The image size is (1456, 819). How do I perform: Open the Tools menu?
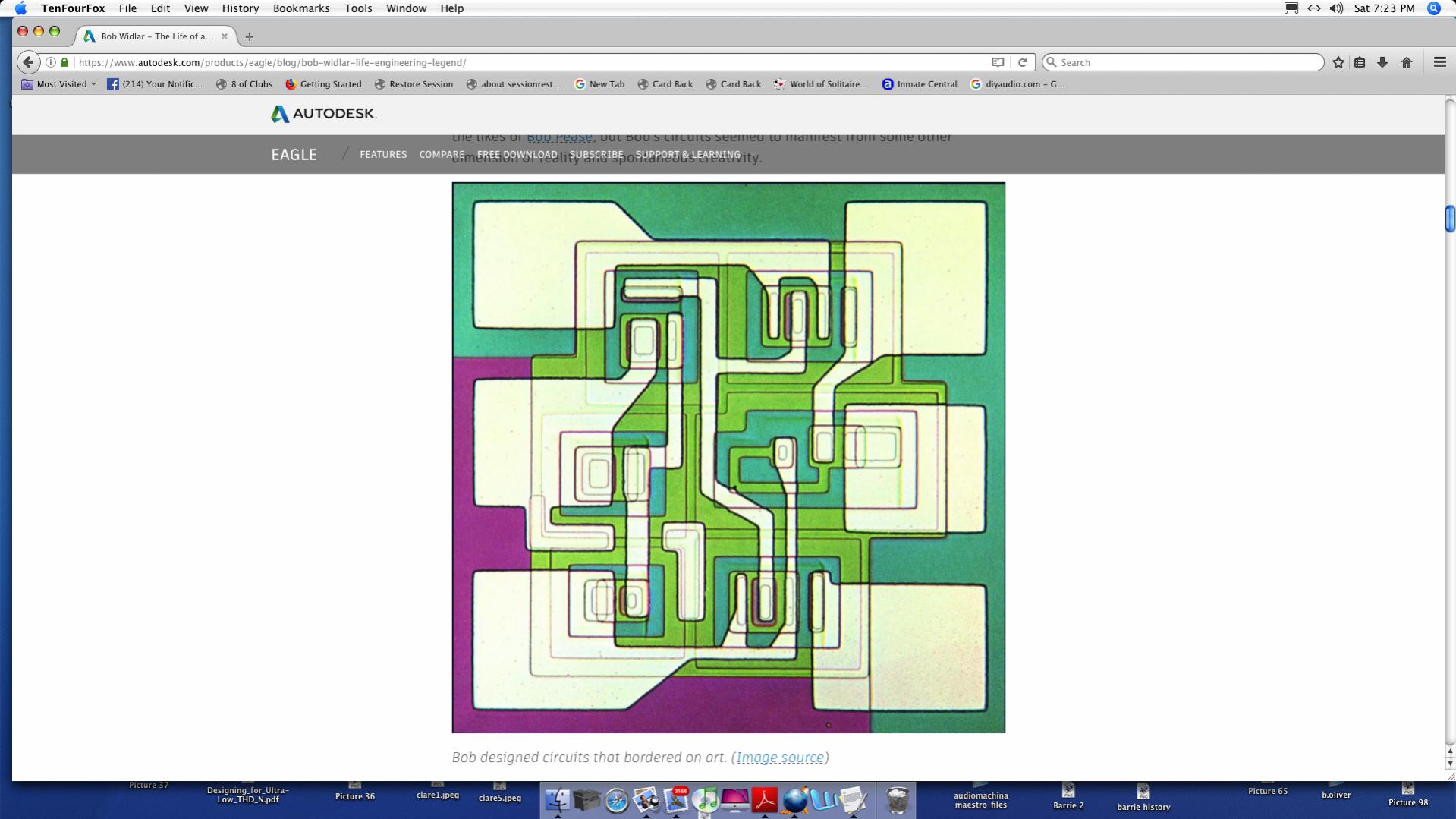(358, 8)
